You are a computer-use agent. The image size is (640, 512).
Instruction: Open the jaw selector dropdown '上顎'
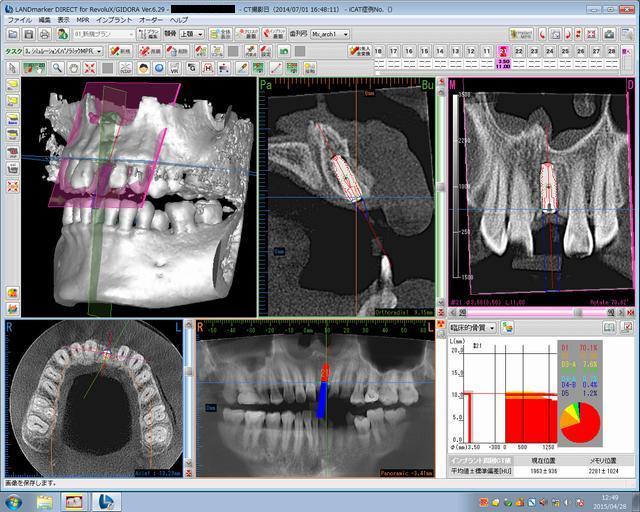[x=191, y=34]
